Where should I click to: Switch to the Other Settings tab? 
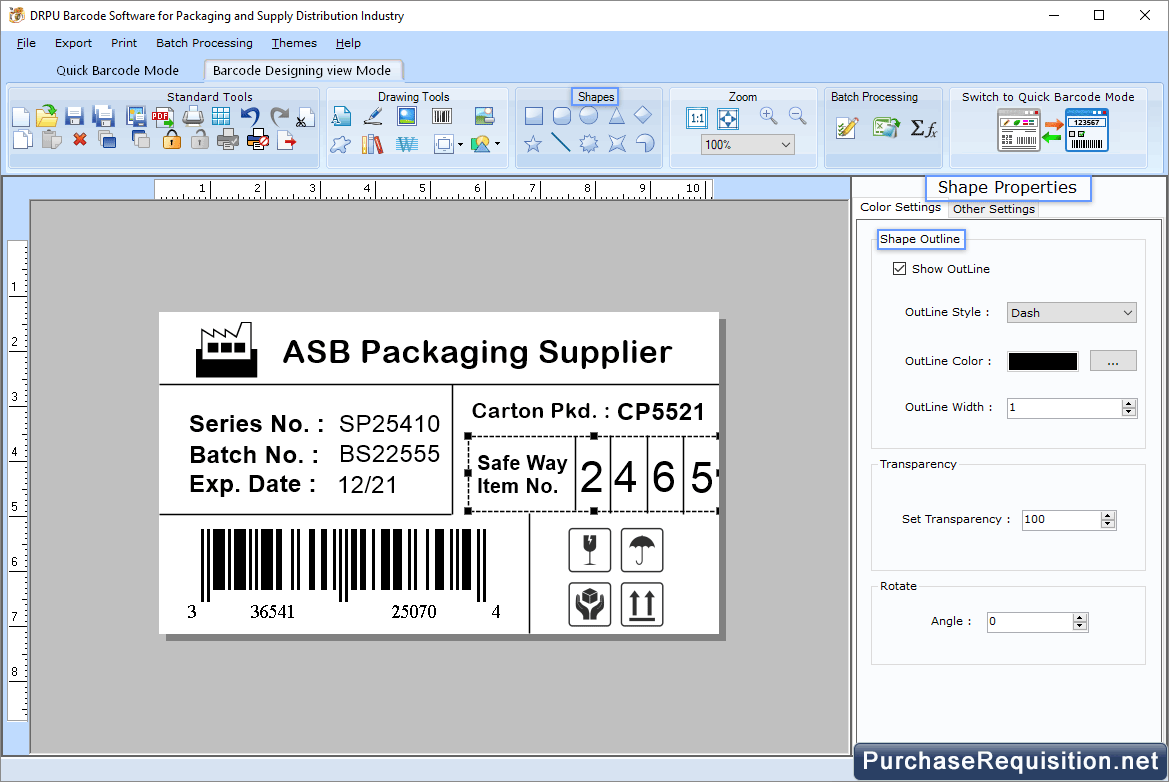pyautogui.click(x=993, y=209)
